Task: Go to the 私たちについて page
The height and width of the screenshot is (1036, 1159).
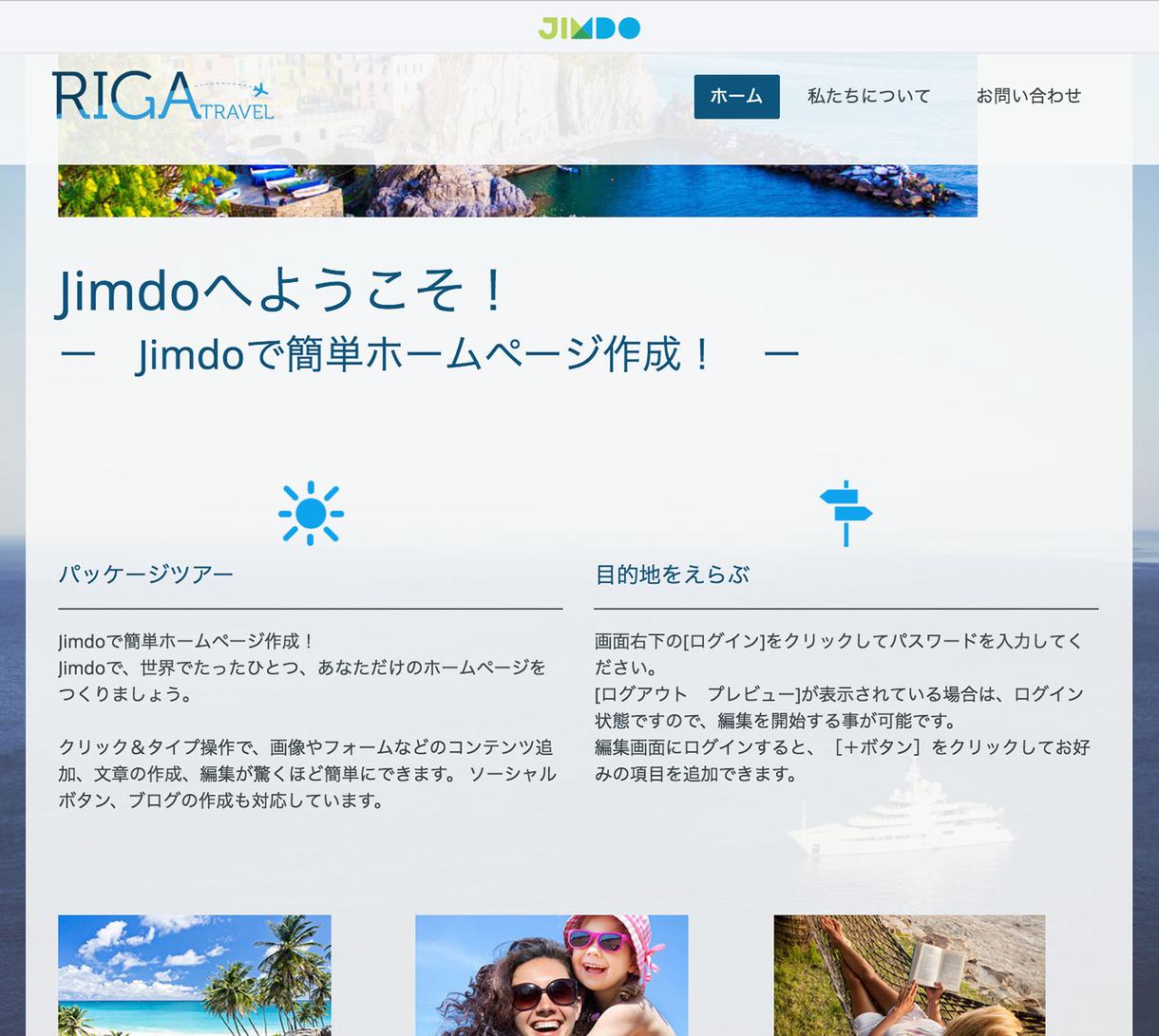Action: (x=868, y=96)
